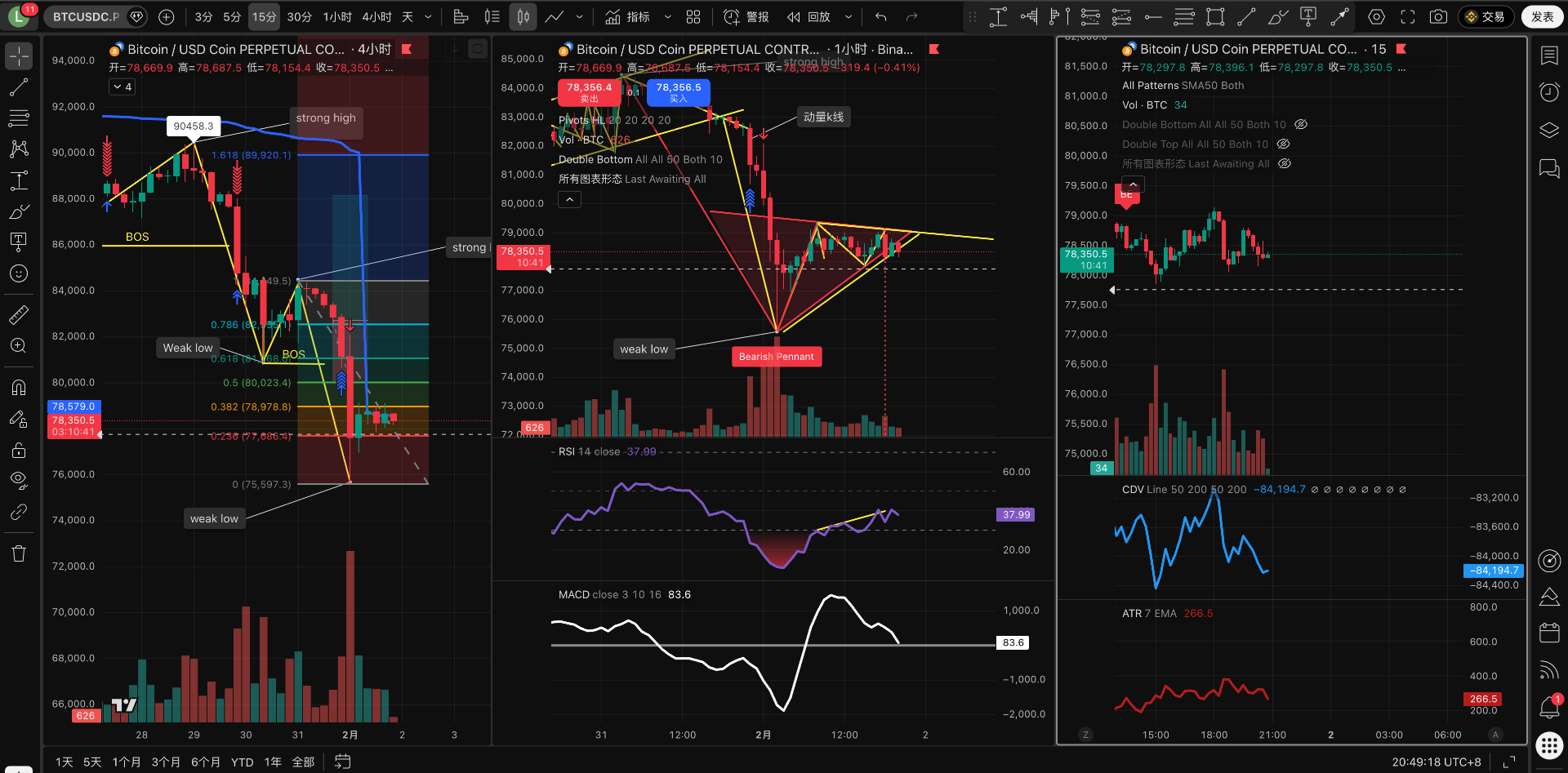1568x773 pixels.
Task: Collapse the indicator legend in middle chart
Action: [x=569, y=199]
